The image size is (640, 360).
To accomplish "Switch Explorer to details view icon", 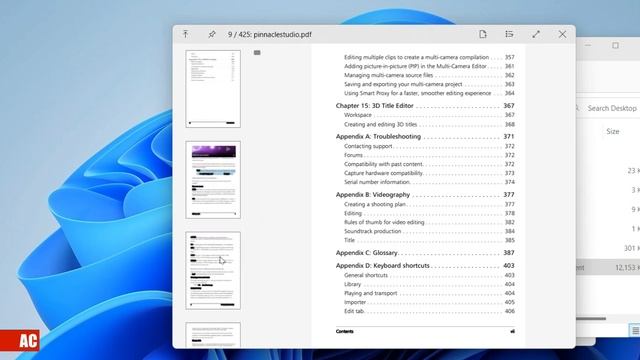I will (x=635, y=331).
